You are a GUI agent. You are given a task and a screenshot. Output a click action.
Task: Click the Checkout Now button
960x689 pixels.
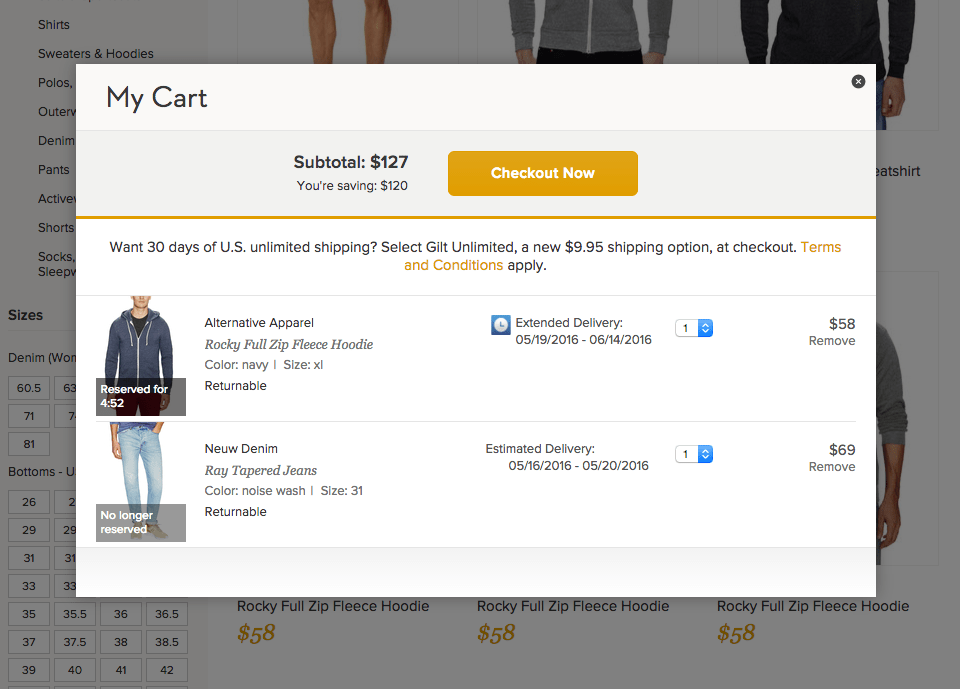pos(542,173)
